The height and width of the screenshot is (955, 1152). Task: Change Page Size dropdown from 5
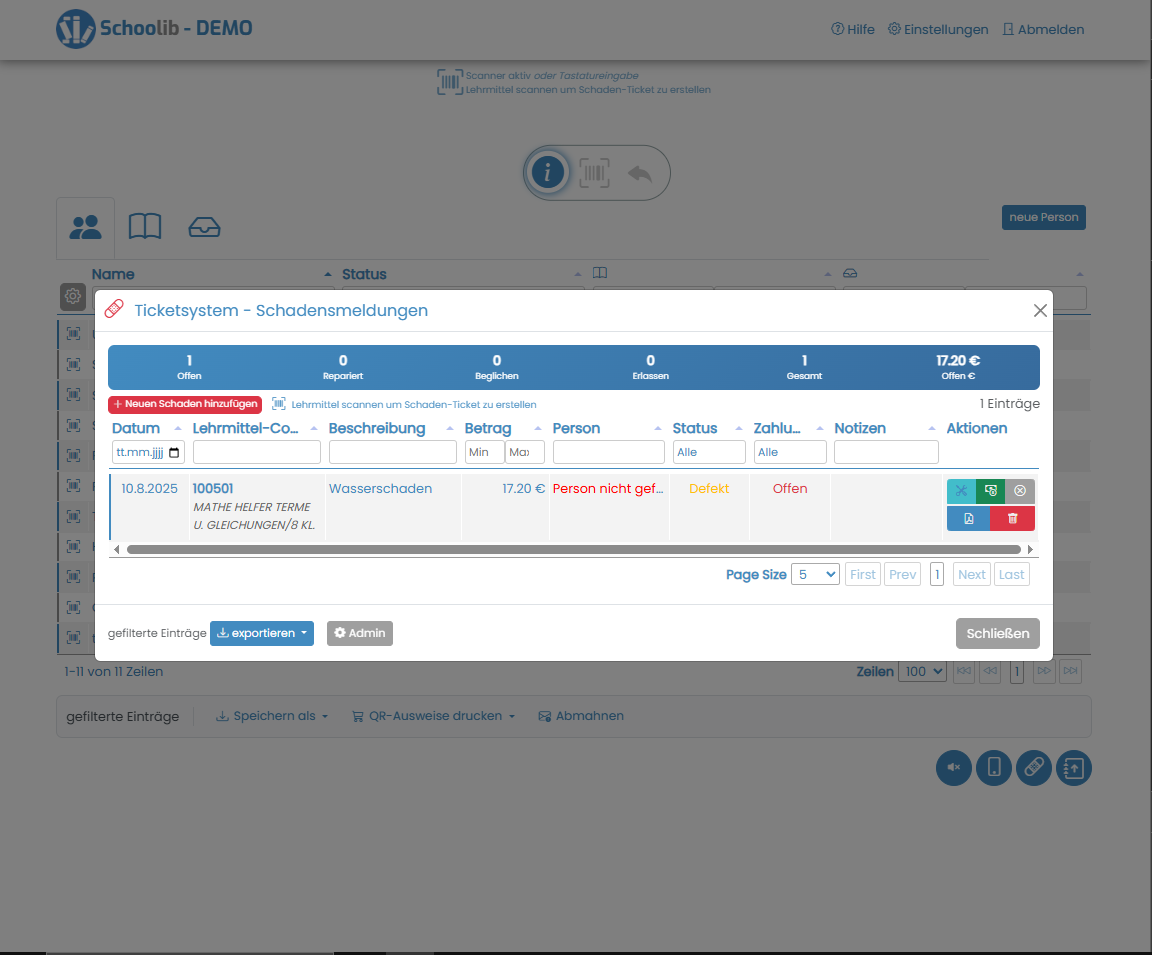(815, 573)
